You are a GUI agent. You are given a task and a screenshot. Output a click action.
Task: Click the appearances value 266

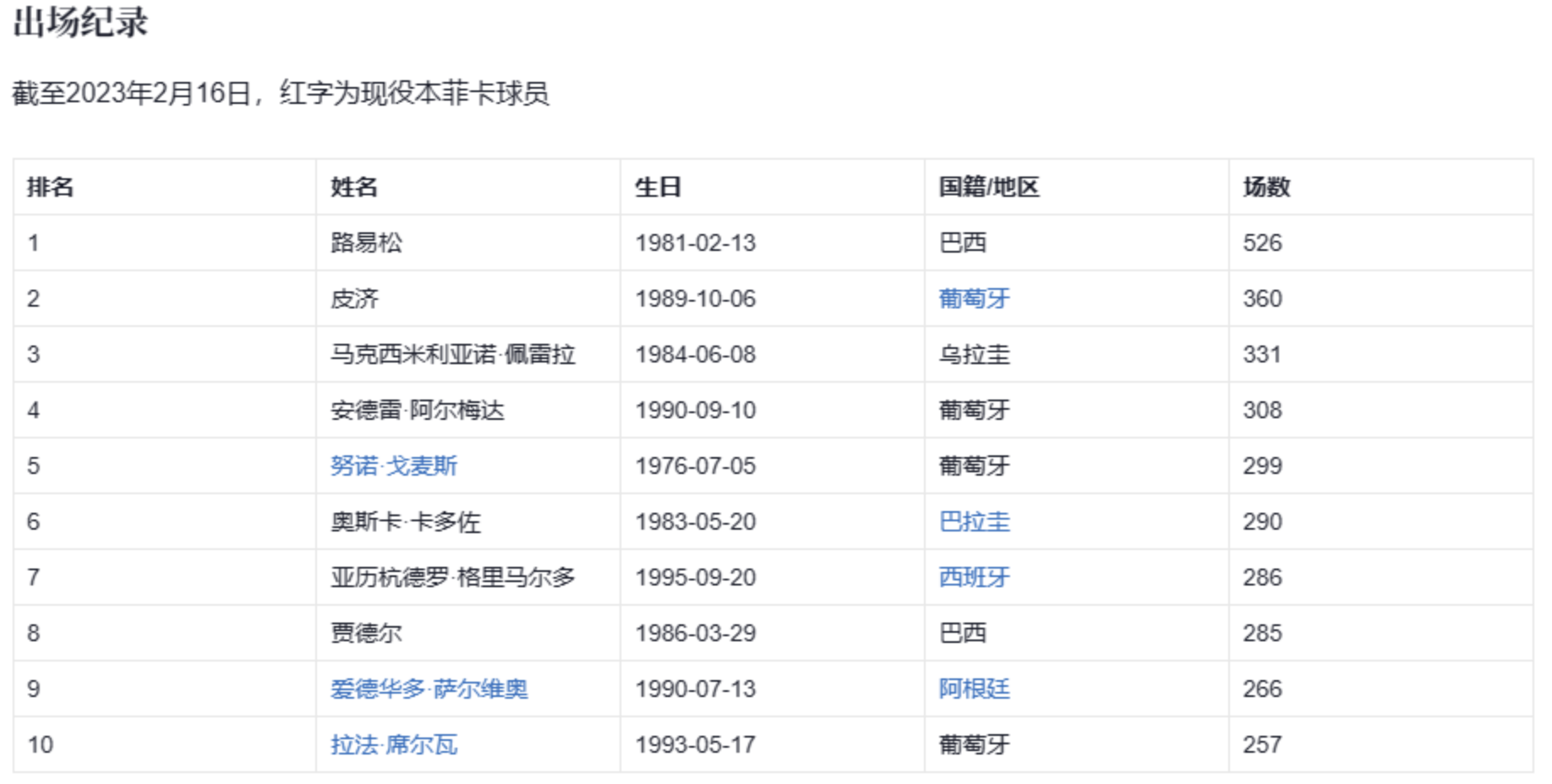click(1263, 689)
